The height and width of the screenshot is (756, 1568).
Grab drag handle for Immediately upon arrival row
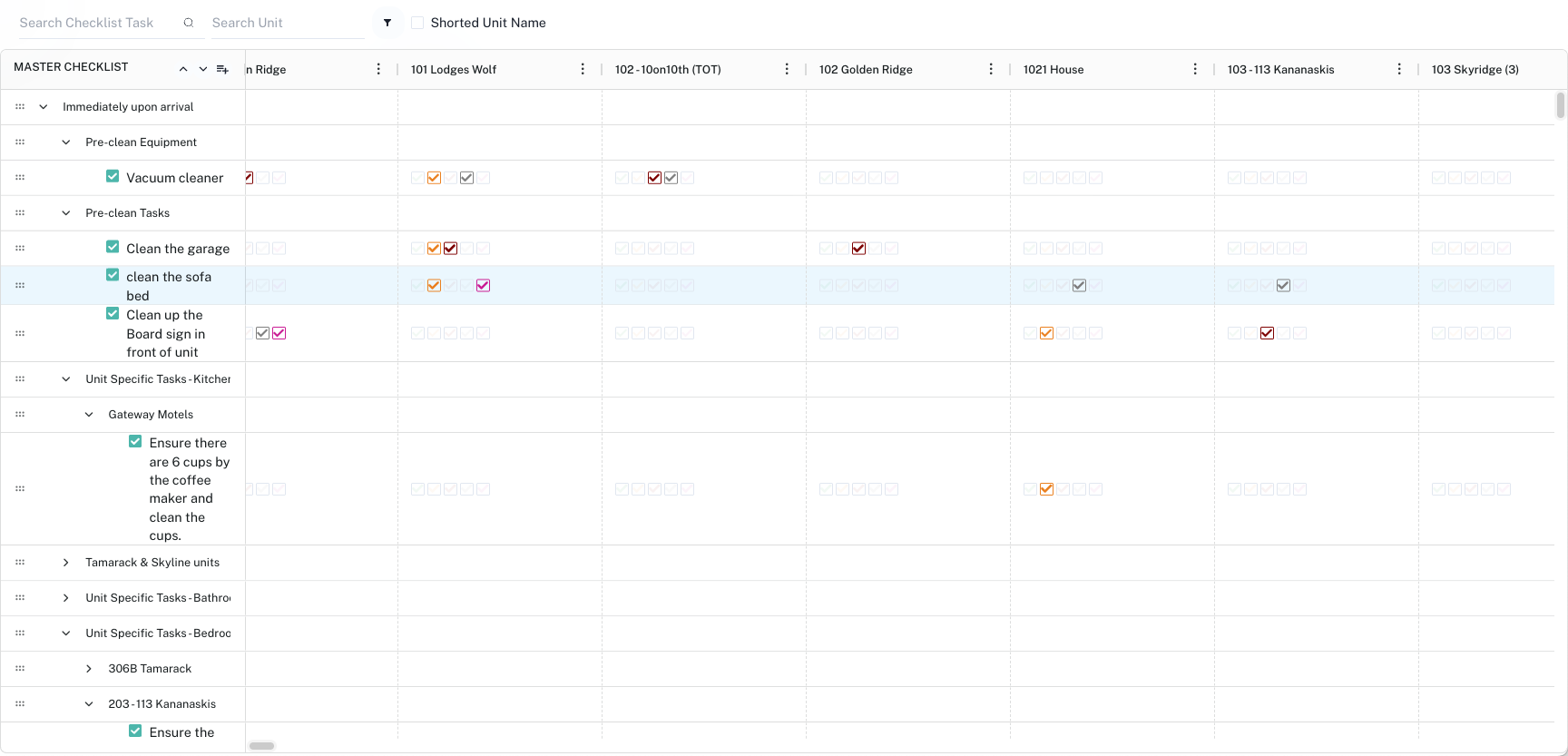[20, 107]
